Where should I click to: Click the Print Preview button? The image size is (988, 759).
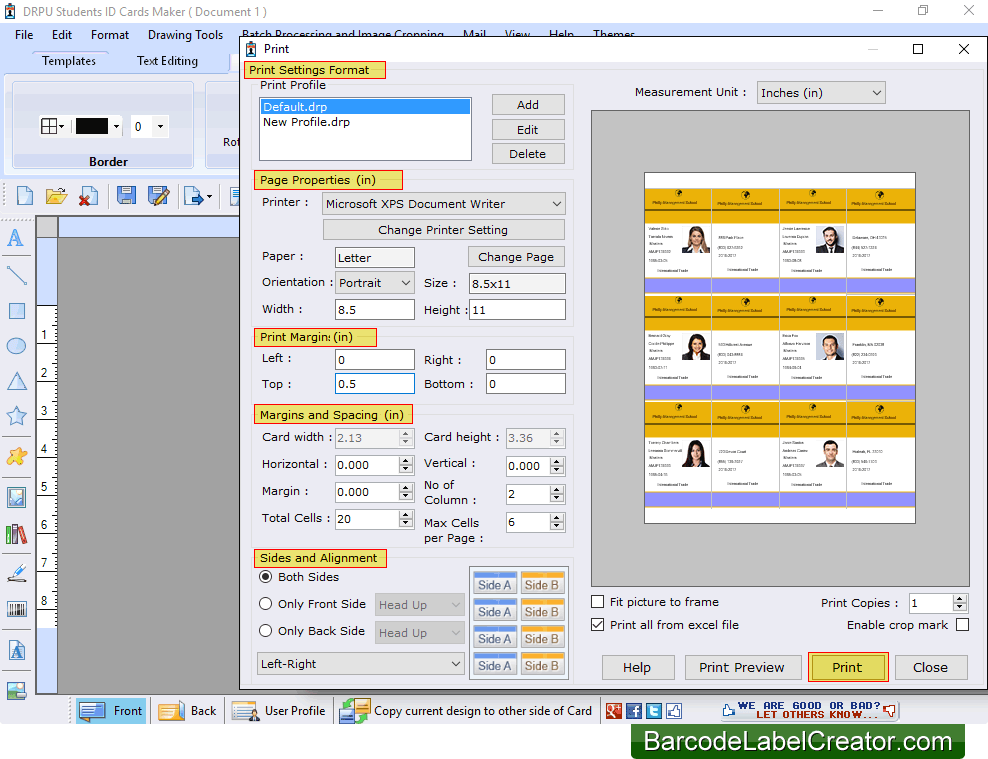743,667
